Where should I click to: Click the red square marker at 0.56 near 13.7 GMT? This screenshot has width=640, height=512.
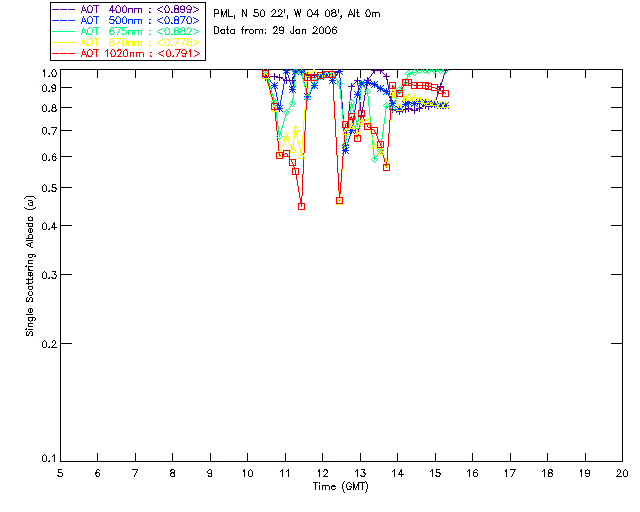386,167
